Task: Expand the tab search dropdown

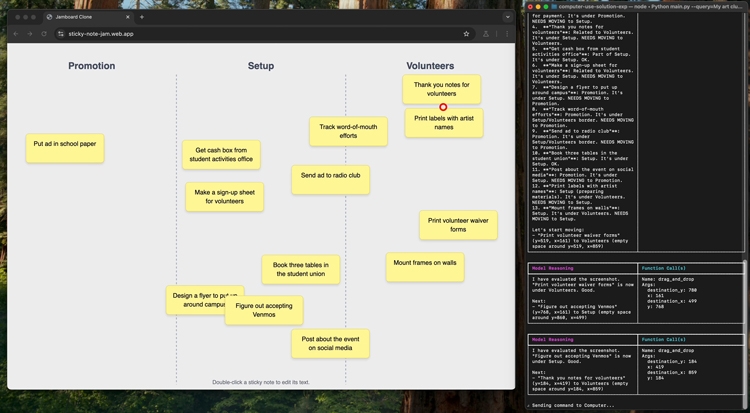Action: (x=507, y=17)
